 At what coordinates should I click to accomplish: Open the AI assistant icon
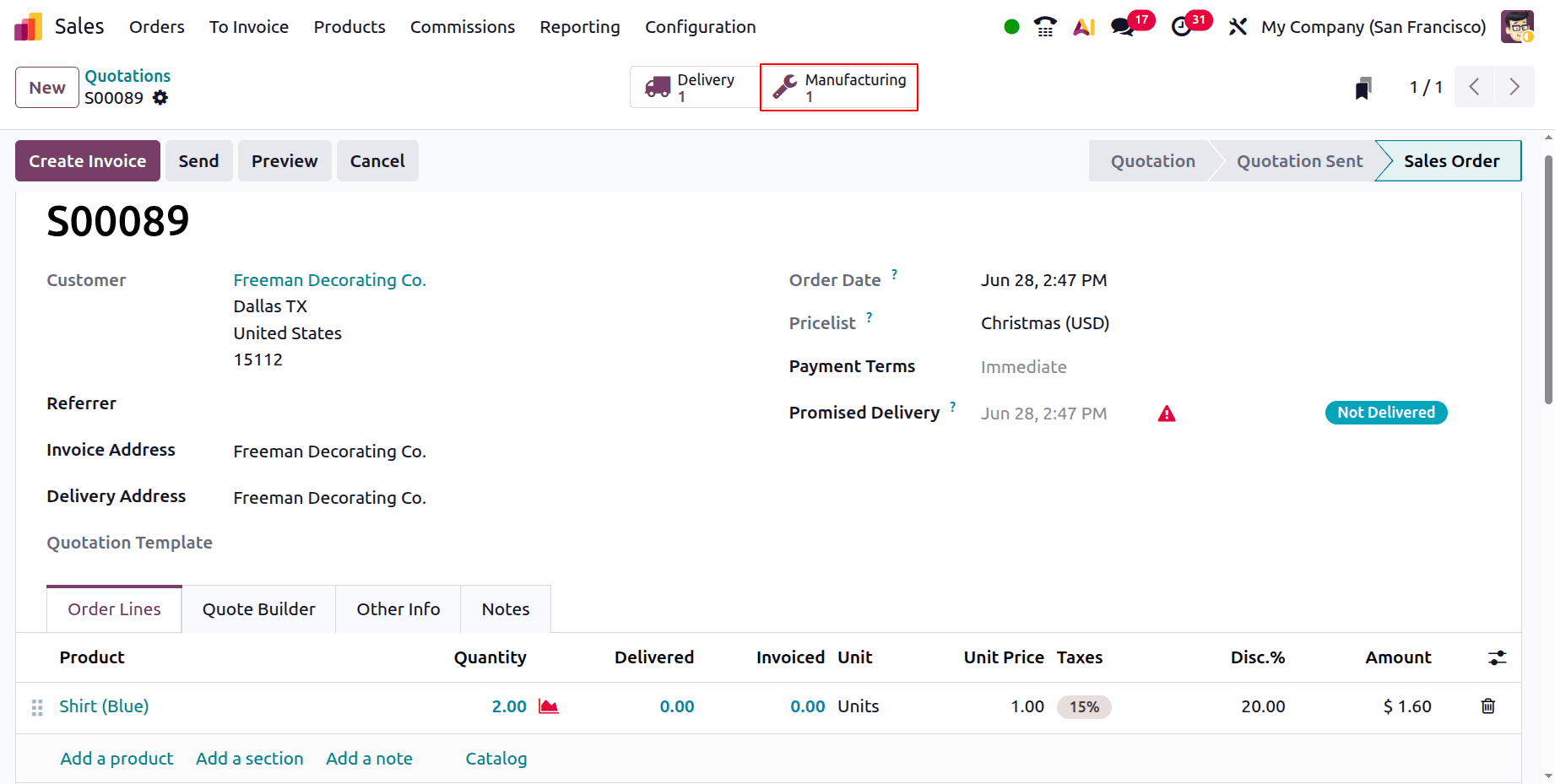pyautogui.click(x=1084, y=27)
